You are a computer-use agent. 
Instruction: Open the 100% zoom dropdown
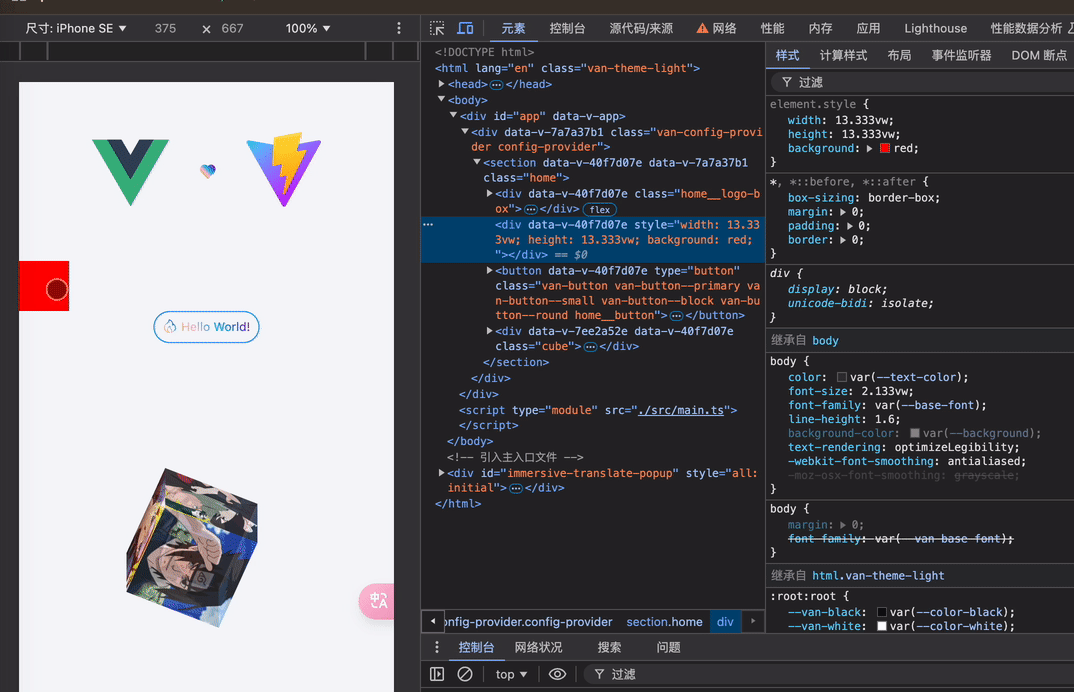coord(308,28)
